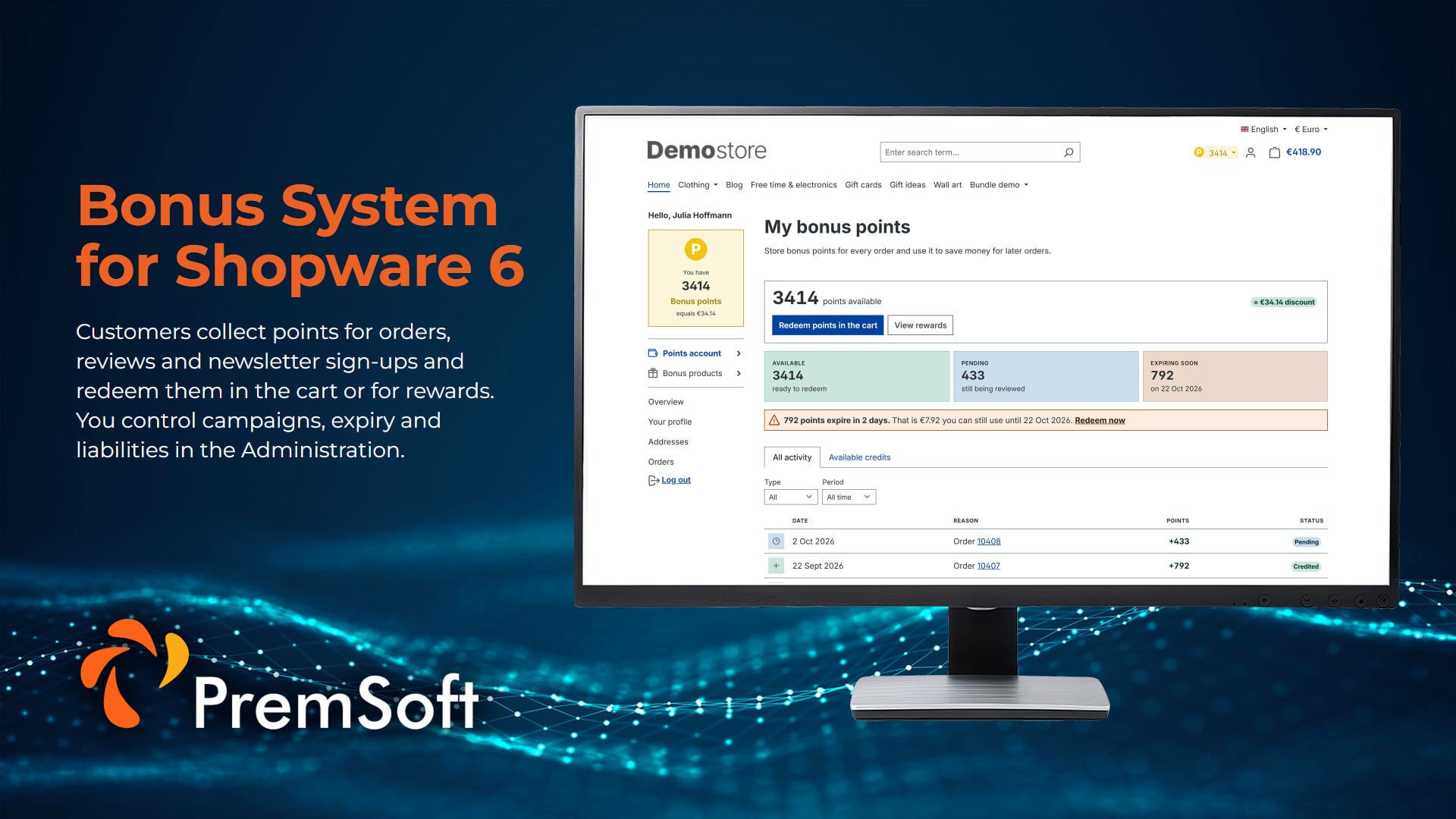
Task: Open the Overview sidebar link
Action: tap(666, 402)
